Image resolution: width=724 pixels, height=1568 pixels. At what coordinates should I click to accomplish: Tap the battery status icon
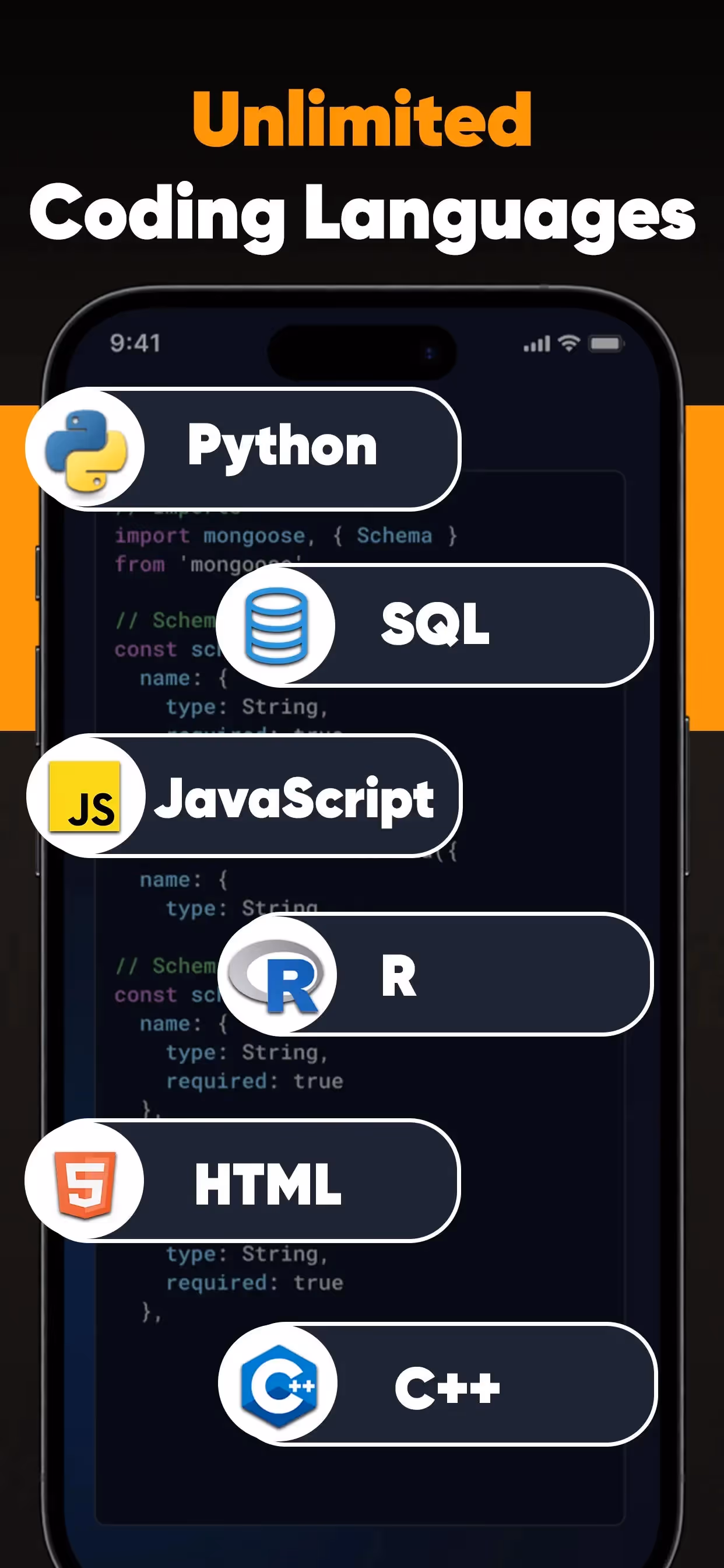click(607, 344)
